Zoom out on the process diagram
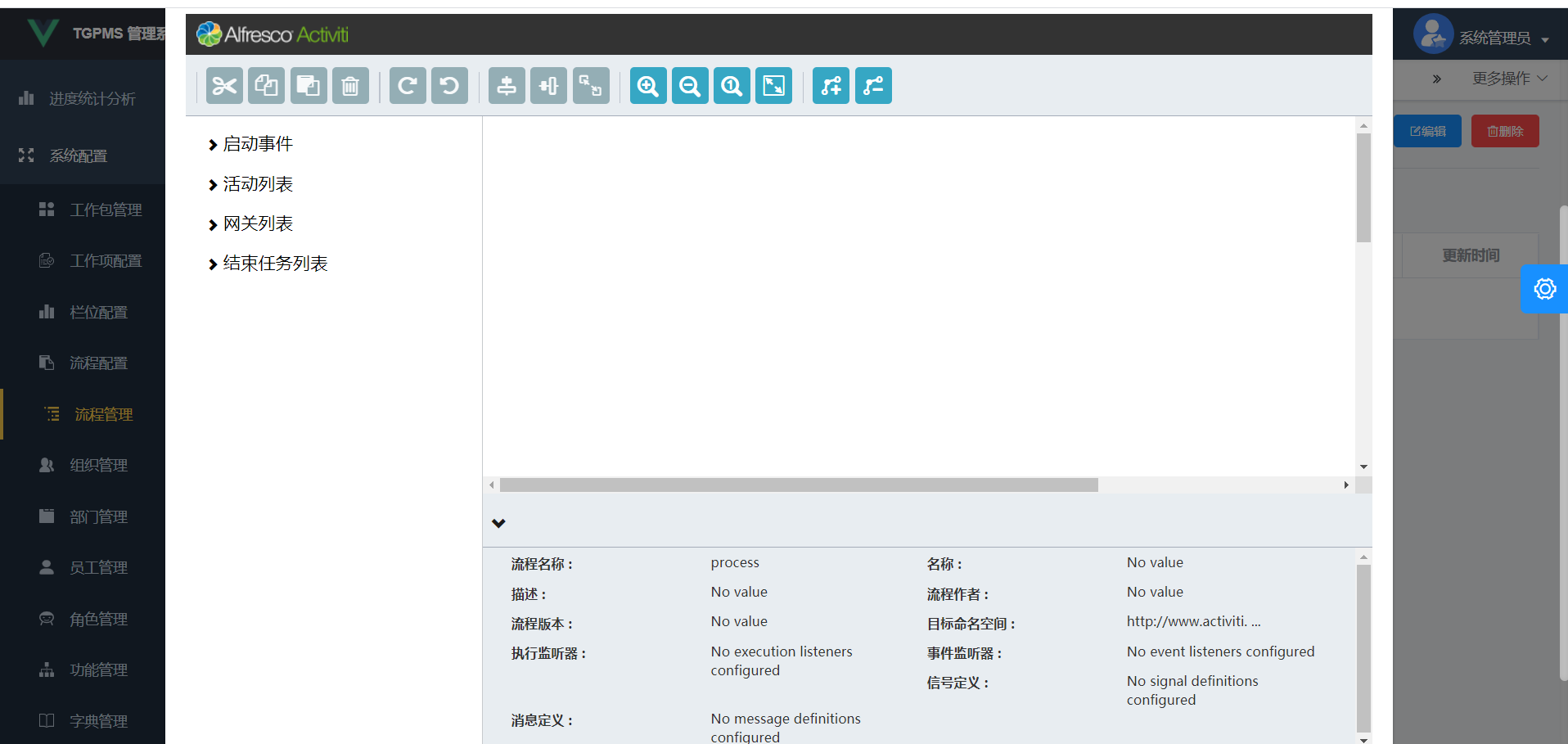Screen dimensions: 1568x744 point(689,85)
